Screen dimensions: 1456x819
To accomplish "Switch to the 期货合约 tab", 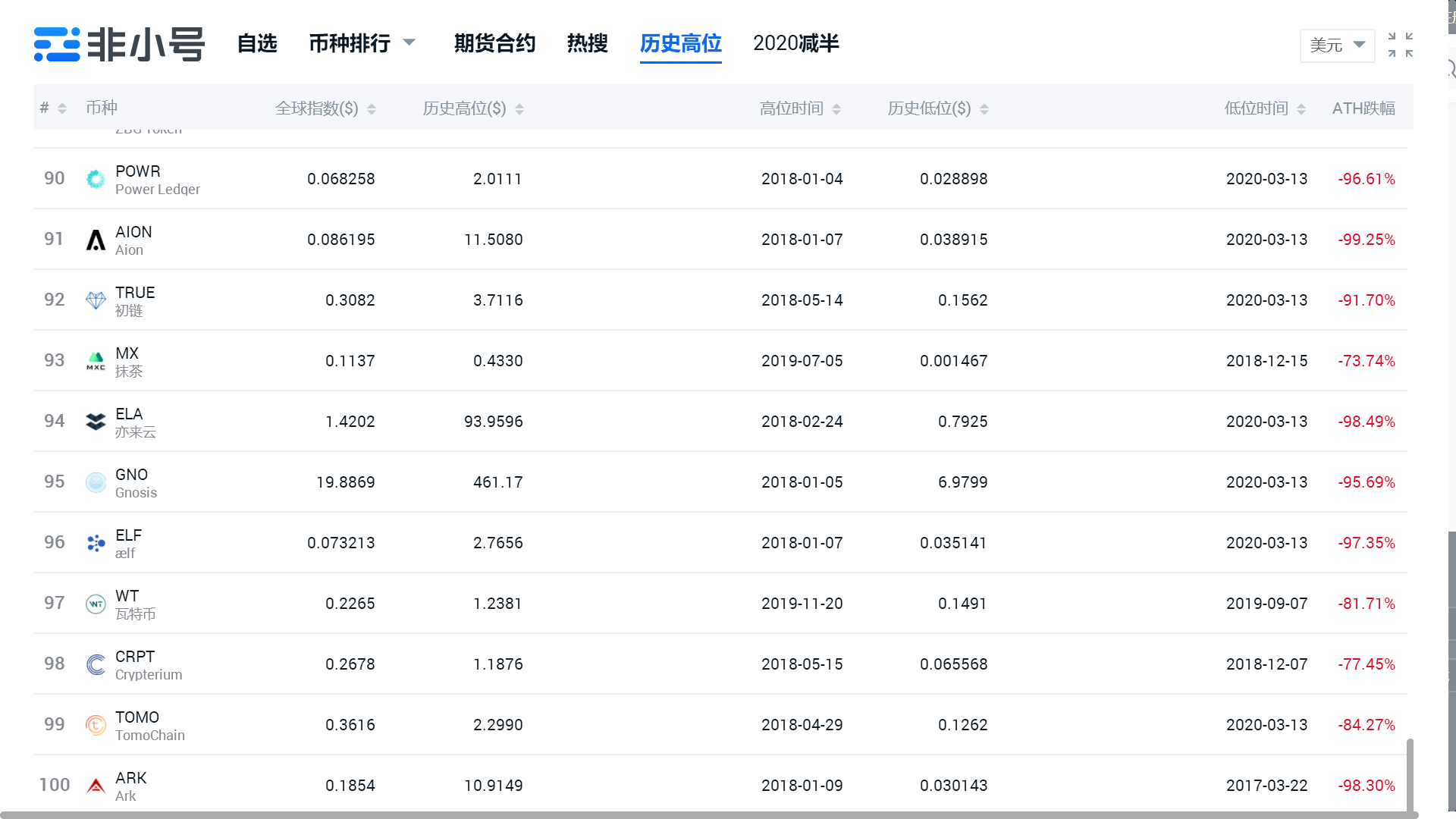I will (x=494, y=44).
